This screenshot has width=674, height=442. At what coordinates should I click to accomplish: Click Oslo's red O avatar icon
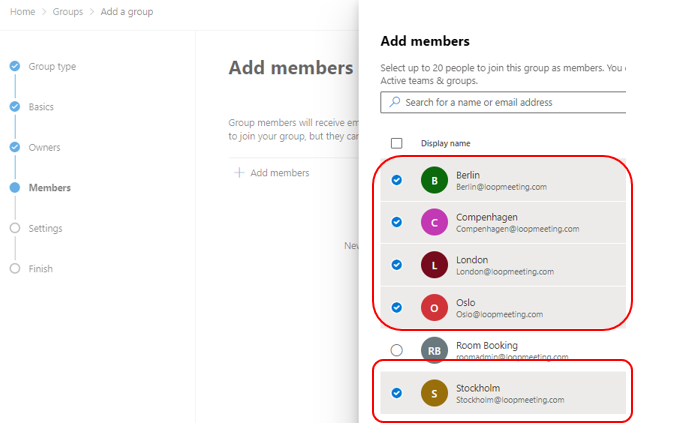tap(434, 307)
